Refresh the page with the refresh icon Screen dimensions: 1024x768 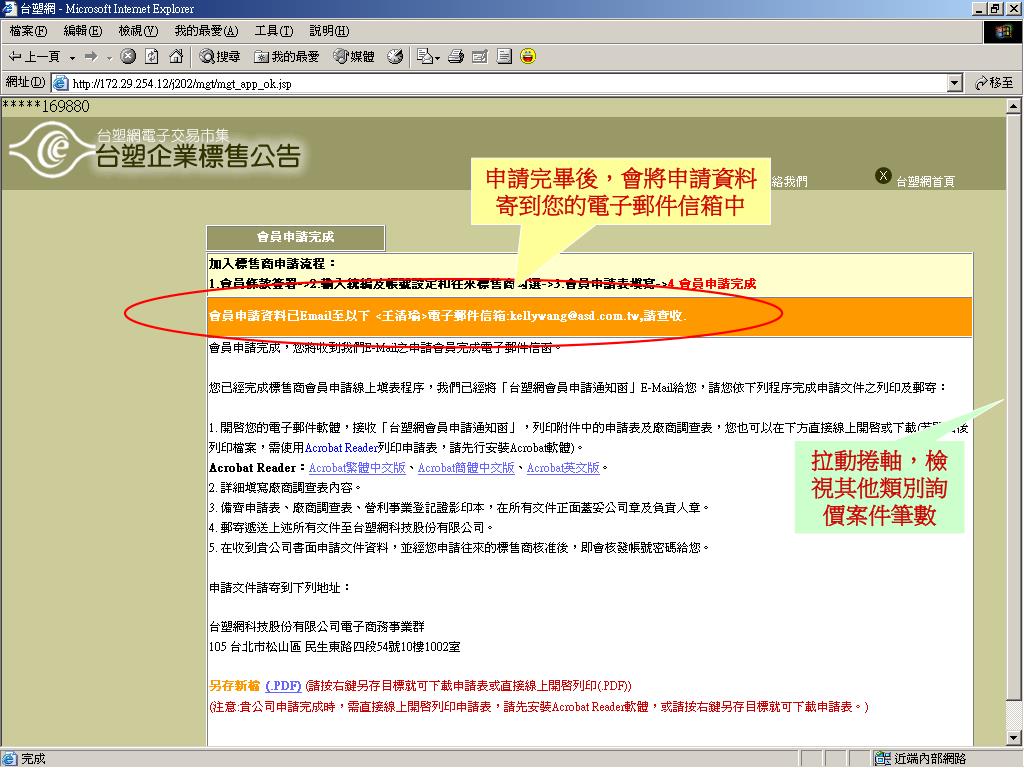(152, 57)
